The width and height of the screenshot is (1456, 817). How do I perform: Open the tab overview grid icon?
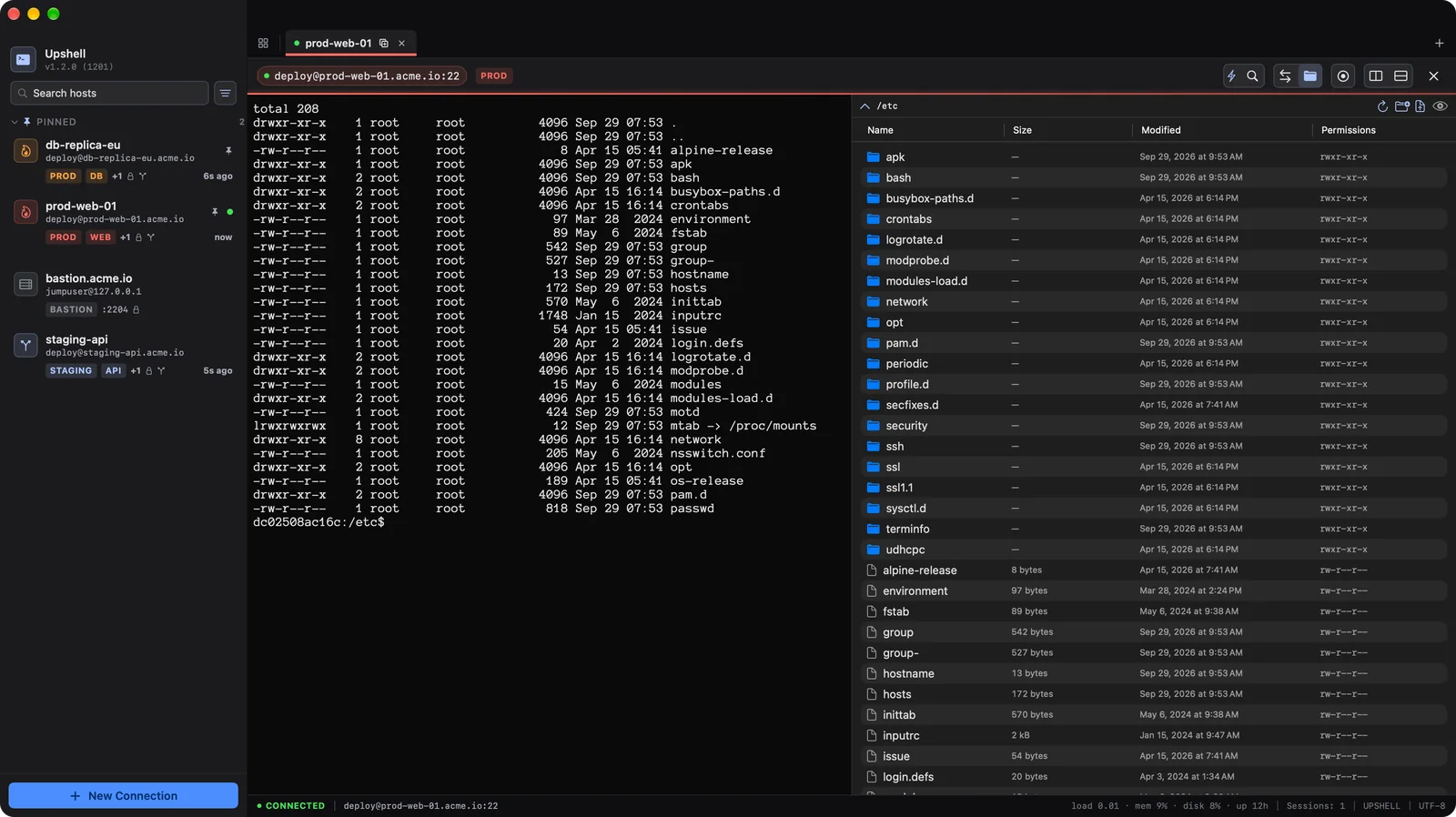263,43
